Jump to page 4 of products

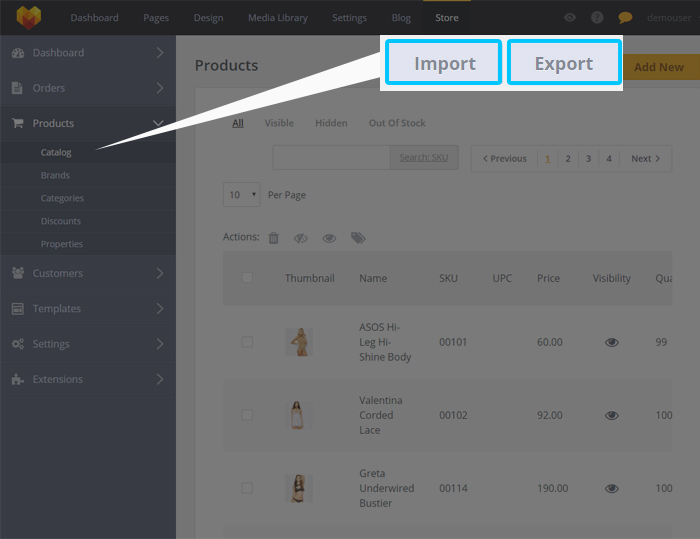point(609,159)
